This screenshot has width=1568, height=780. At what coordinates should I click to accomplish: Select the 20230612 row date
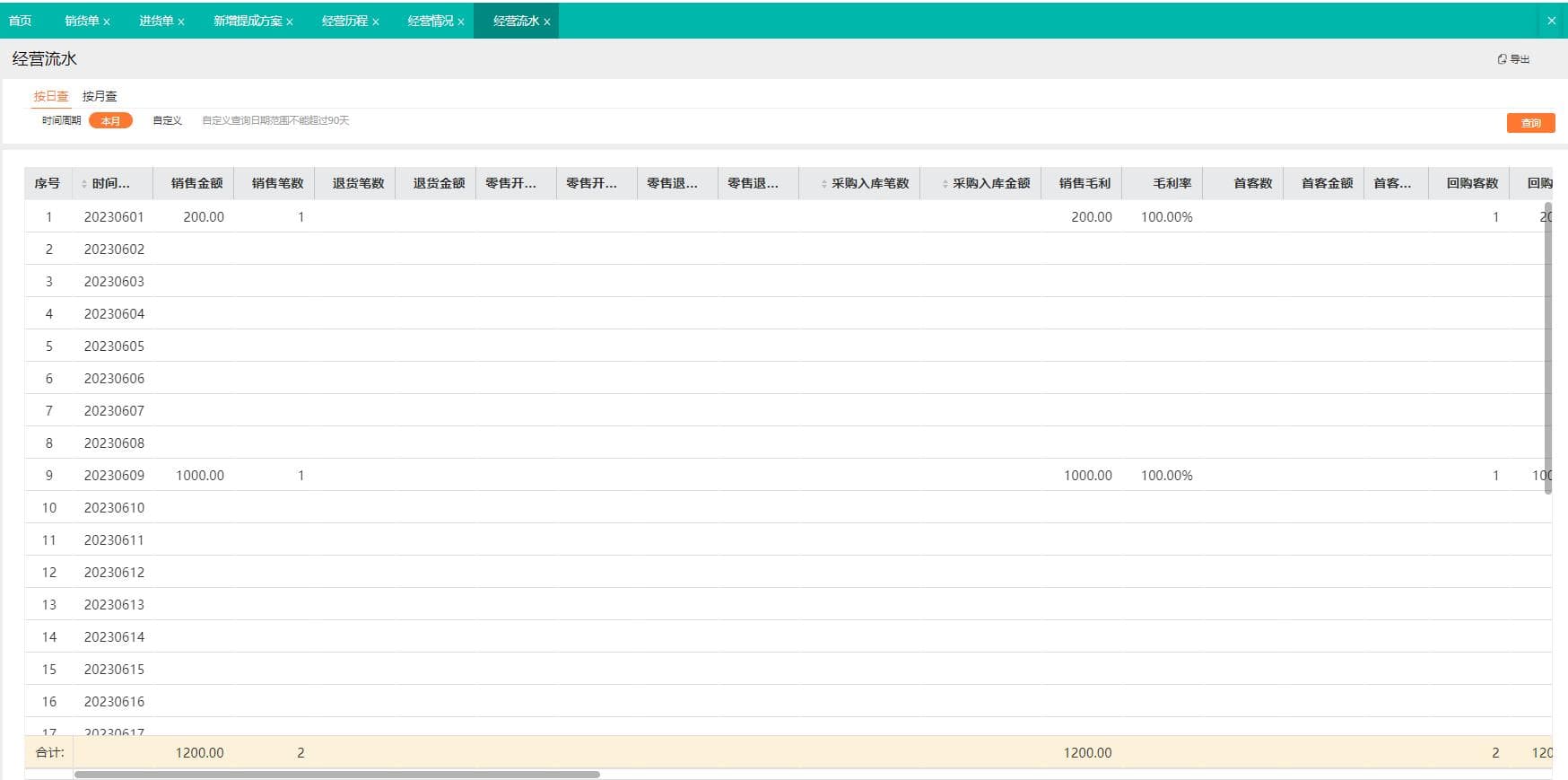coord(114,572)
